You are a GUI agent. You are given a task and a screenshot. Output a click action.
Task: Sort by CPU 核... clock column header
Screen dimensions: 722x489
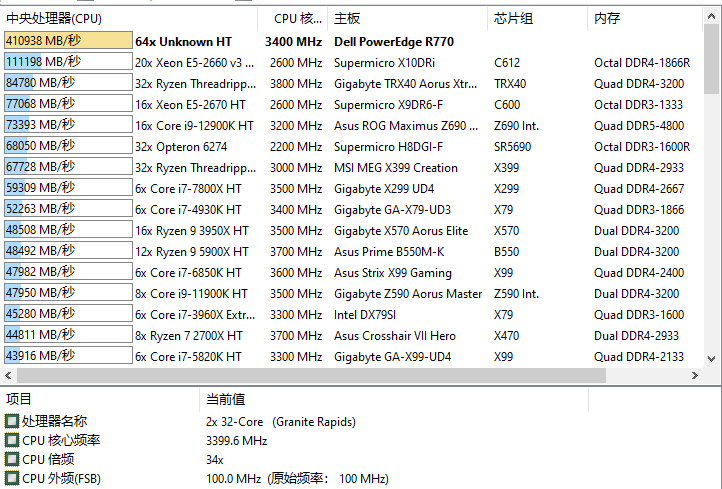pyautogui.click(x=292, y=18)
